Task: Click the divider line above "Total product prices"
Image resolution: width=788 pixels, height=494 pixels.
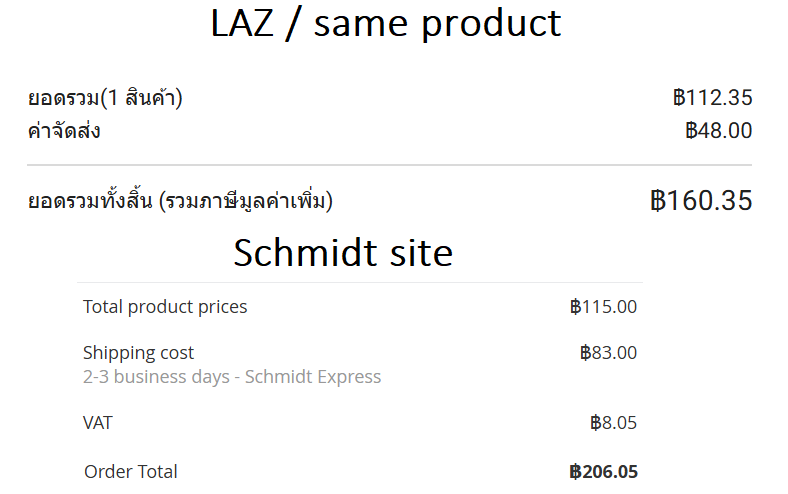Action: pos(360,283)
